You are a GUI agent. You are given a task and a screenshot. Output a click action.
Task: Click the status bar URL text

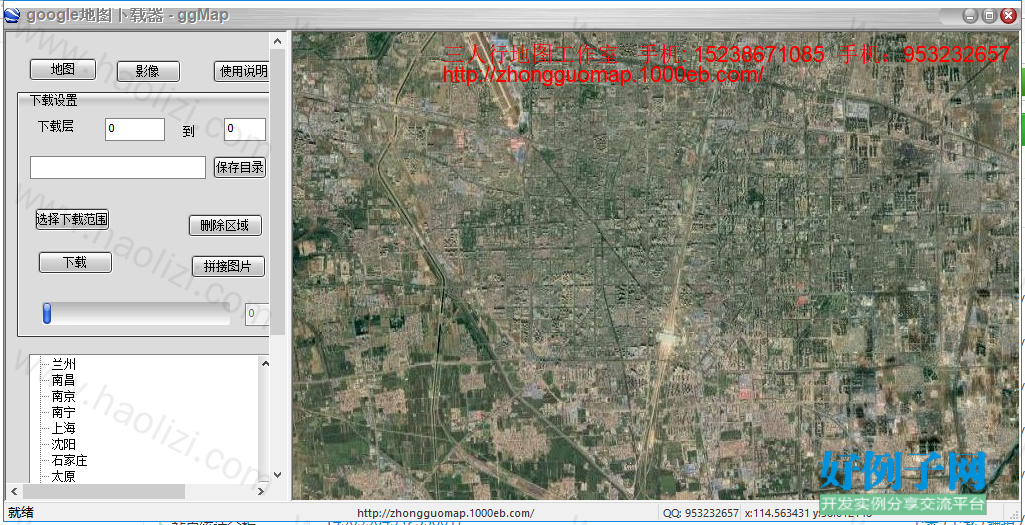(446, 513)
